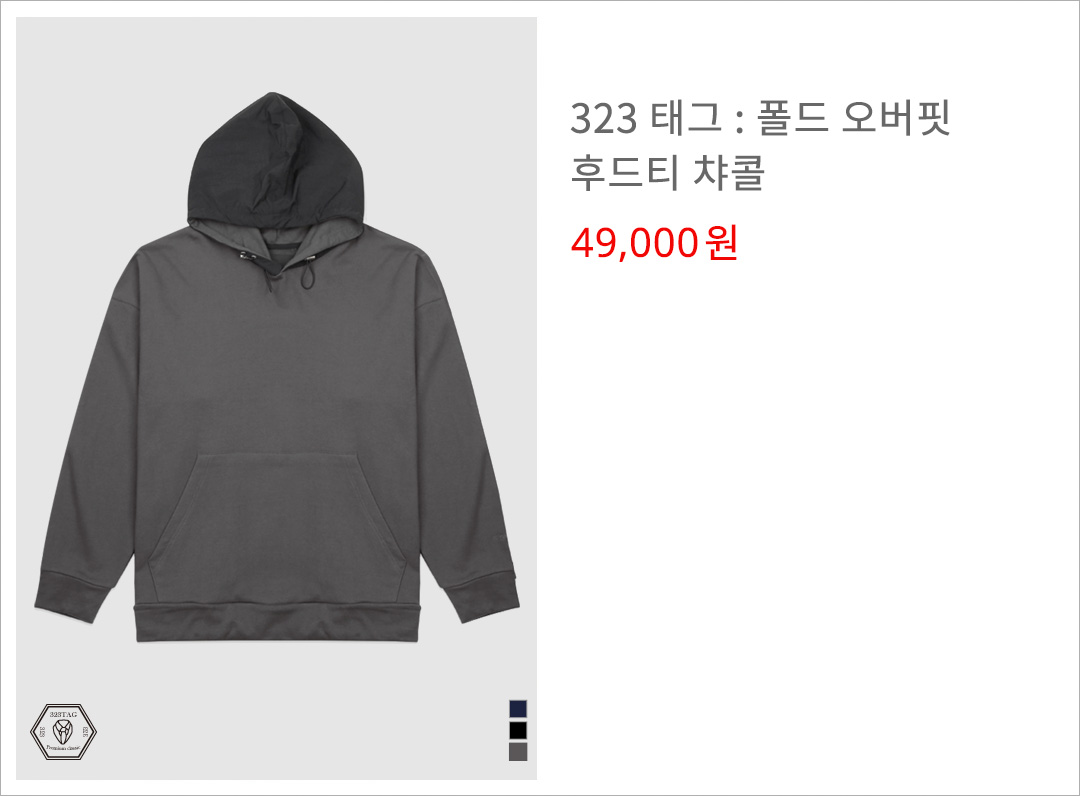
Task: Click the dark hood of the hoodie
Action: pos(276,162)
